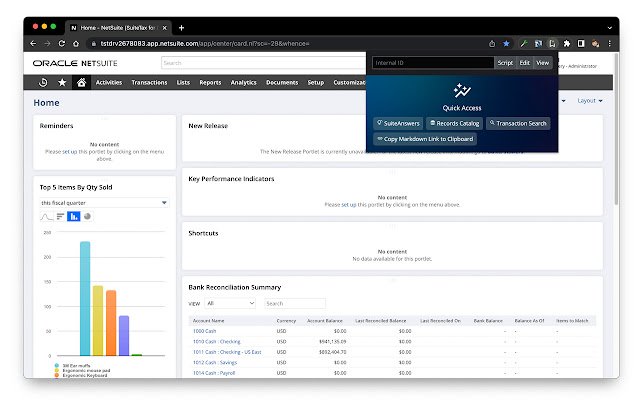Click Copy Markdown Link to Clipboard

pyautogui.click(x=424, y=139)
